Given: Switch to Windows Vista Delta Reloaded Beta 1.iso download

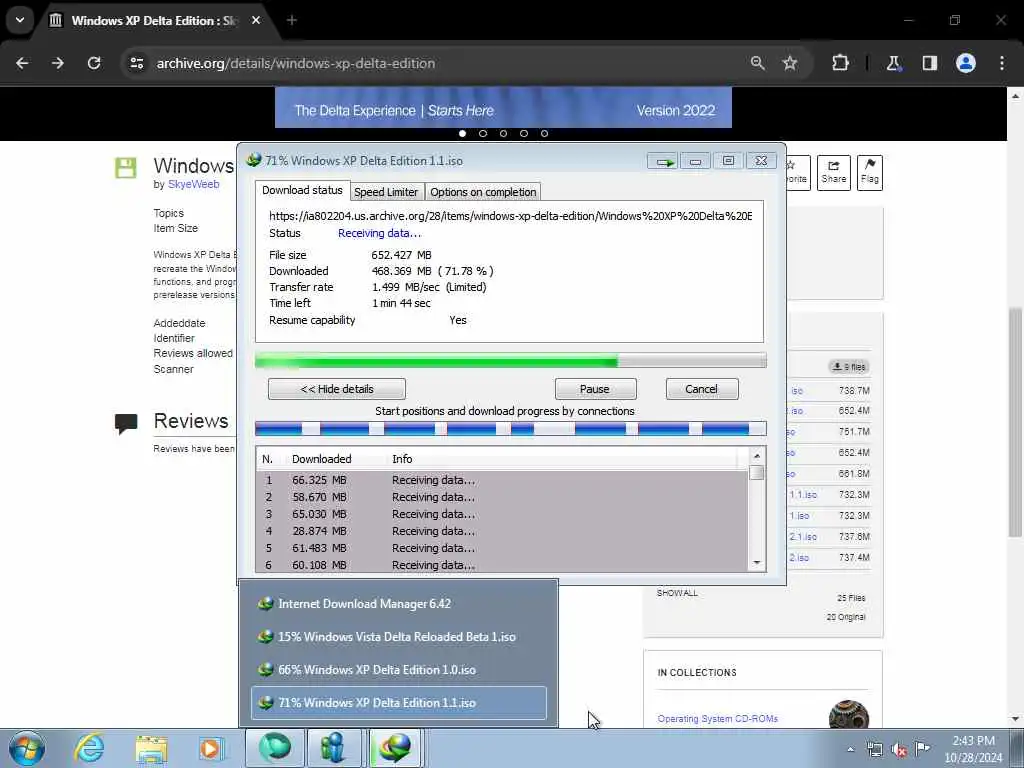Looking at the screenshot, I should pos(398,637).
